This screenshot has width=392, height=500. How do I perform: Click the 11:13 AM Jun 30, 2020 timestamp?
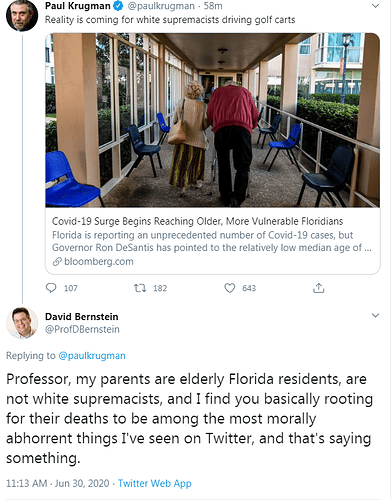(x=58, y=483)
